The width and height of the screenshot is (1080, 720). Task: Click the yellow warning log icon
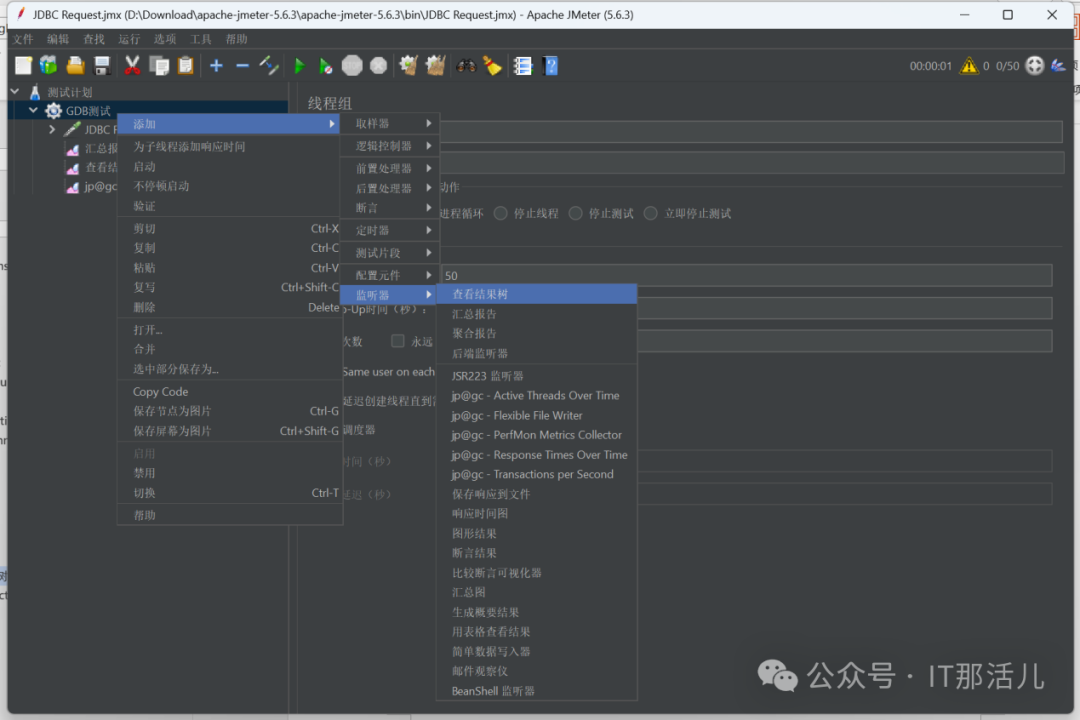point(969,65)
